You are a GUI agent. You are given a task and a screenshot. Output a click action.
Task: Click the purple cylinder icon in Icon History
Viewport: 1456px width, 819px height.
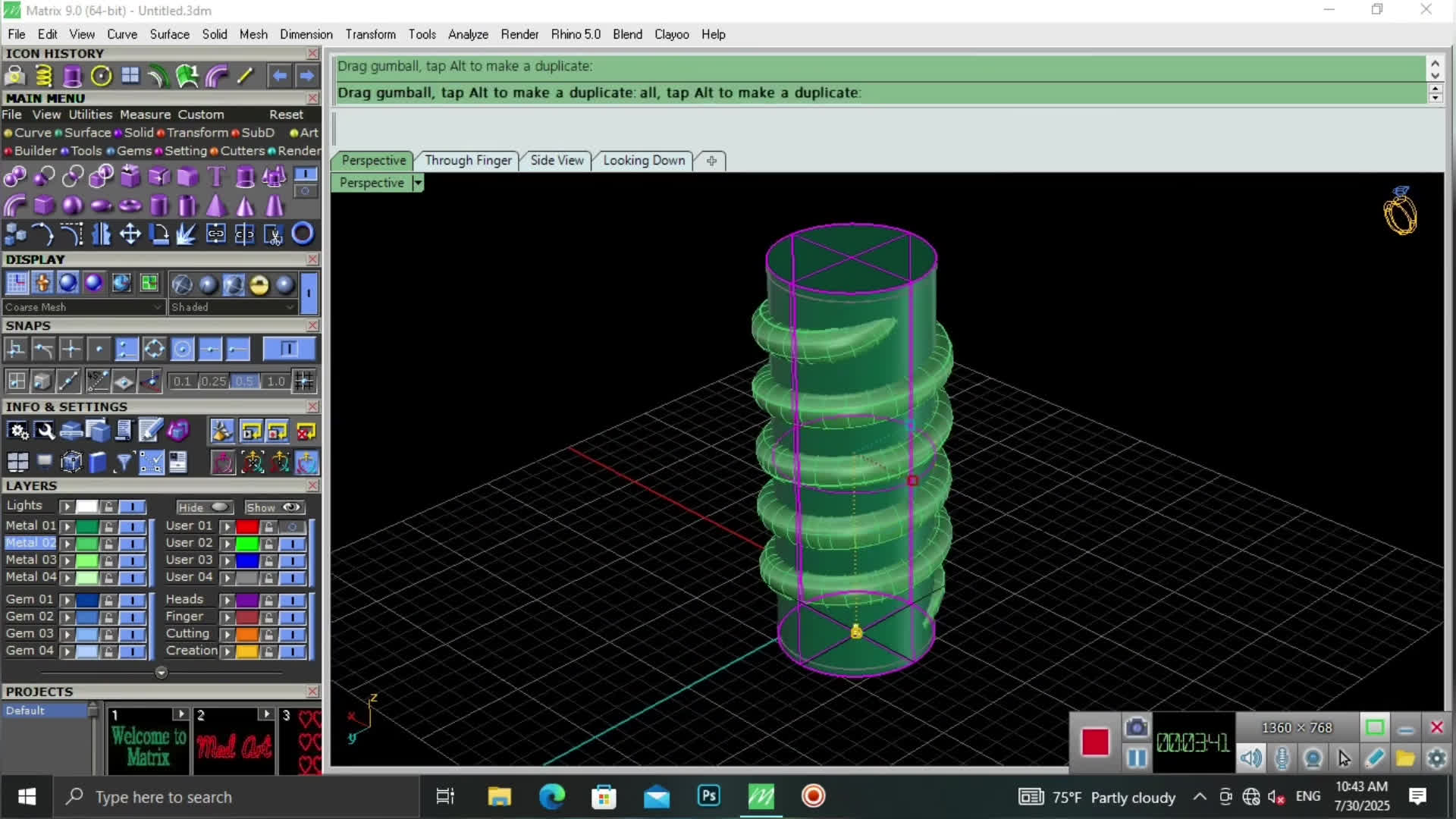[x=72, y=76]
